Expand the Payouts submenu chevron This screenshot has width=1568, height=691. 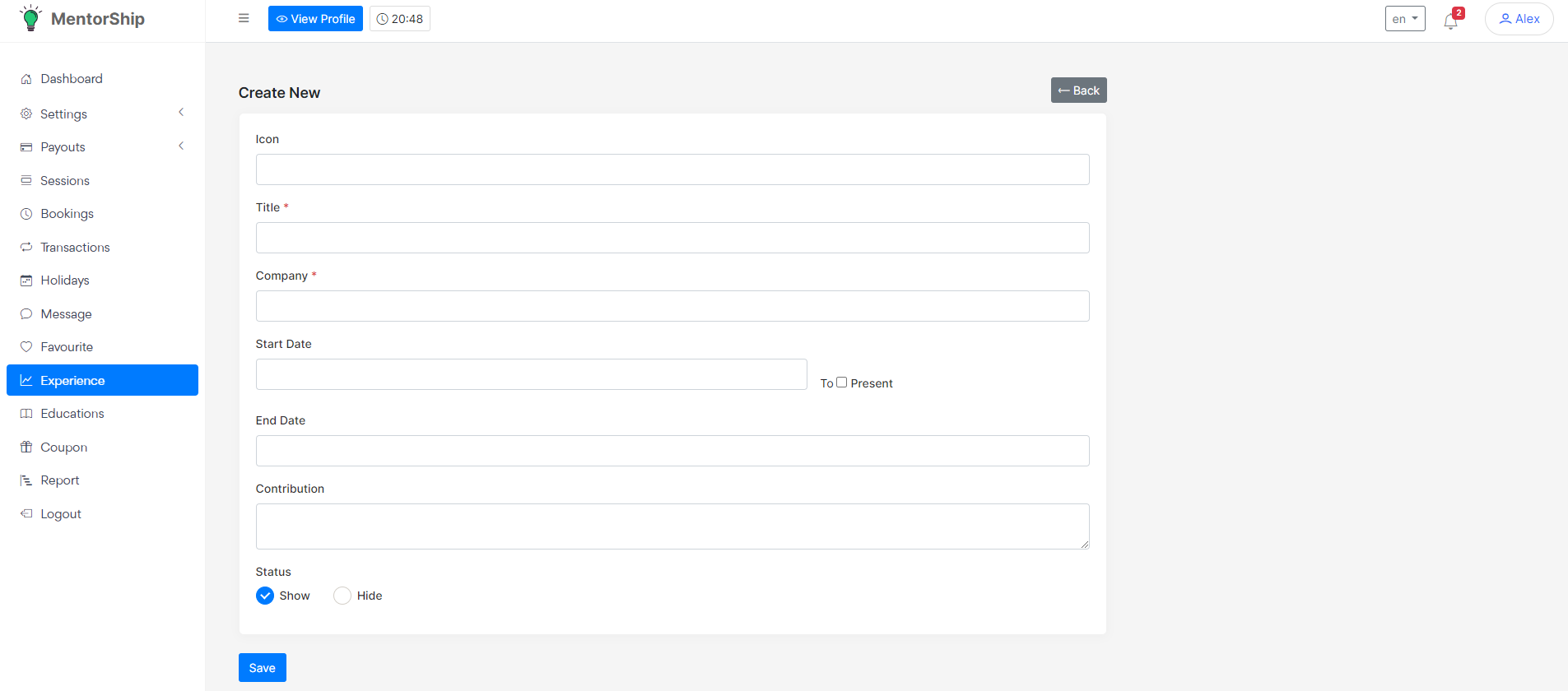181,146
